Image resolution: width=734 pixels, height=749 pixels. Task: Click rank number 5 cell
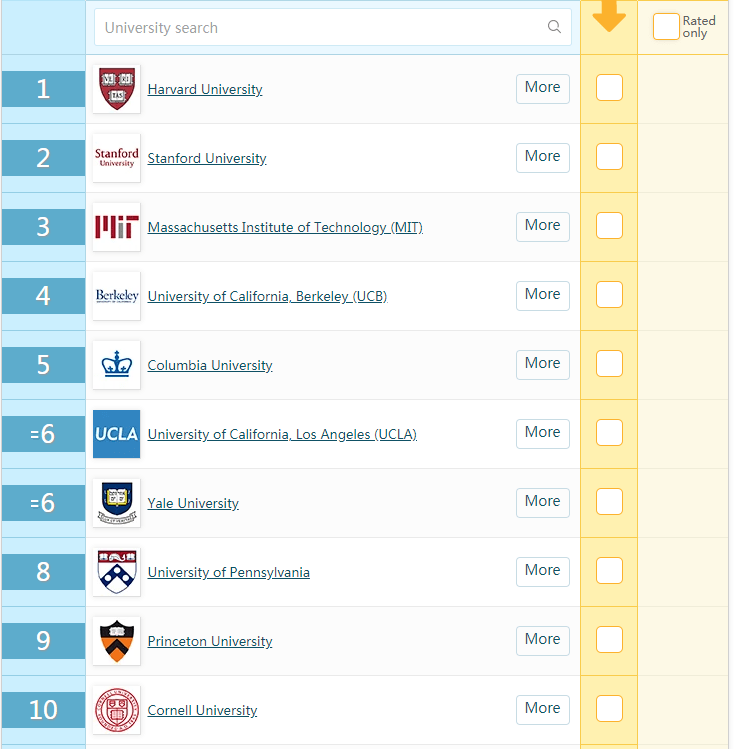pyautogui.click(x=43, y=365)
